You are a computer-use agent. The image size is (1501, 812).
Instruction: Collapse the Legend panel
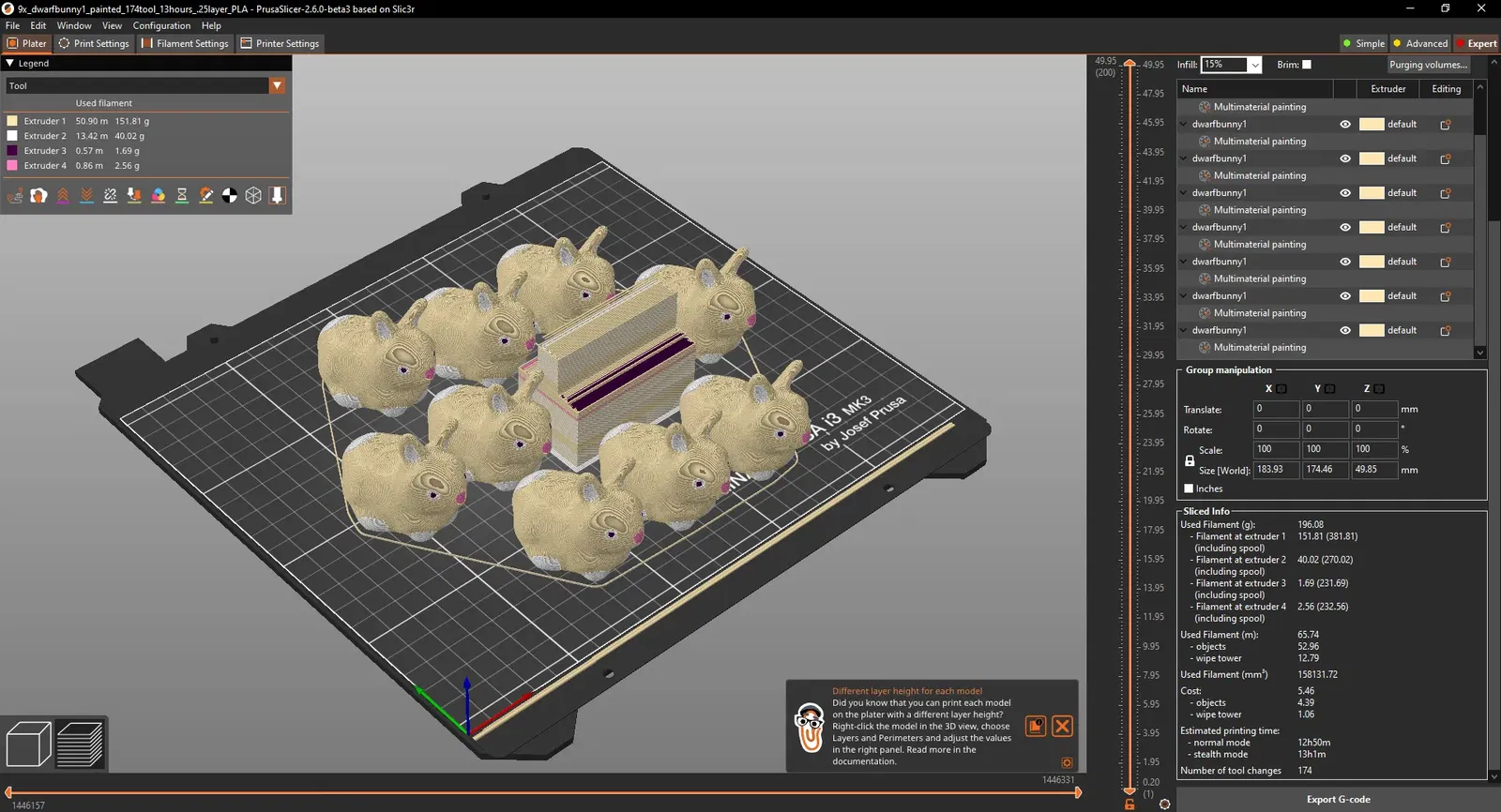click(9, 63)
